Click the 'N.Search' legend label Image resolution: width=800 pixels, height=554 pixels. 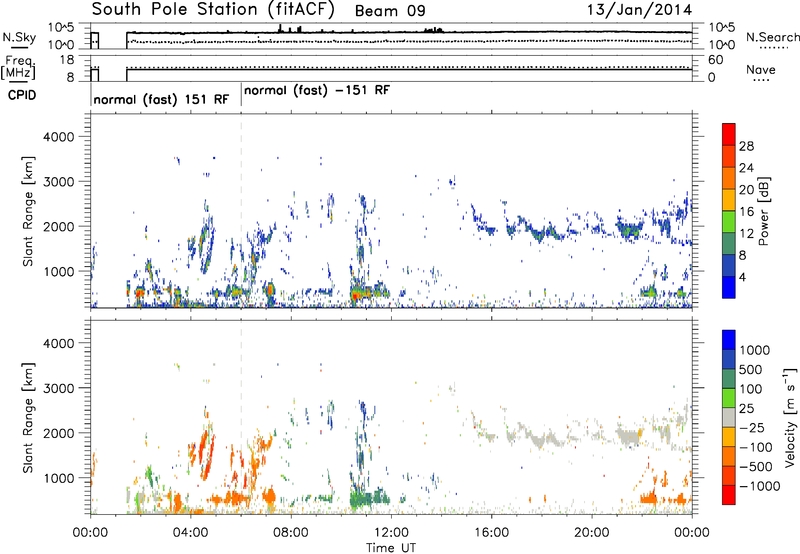tap(772, 37)
